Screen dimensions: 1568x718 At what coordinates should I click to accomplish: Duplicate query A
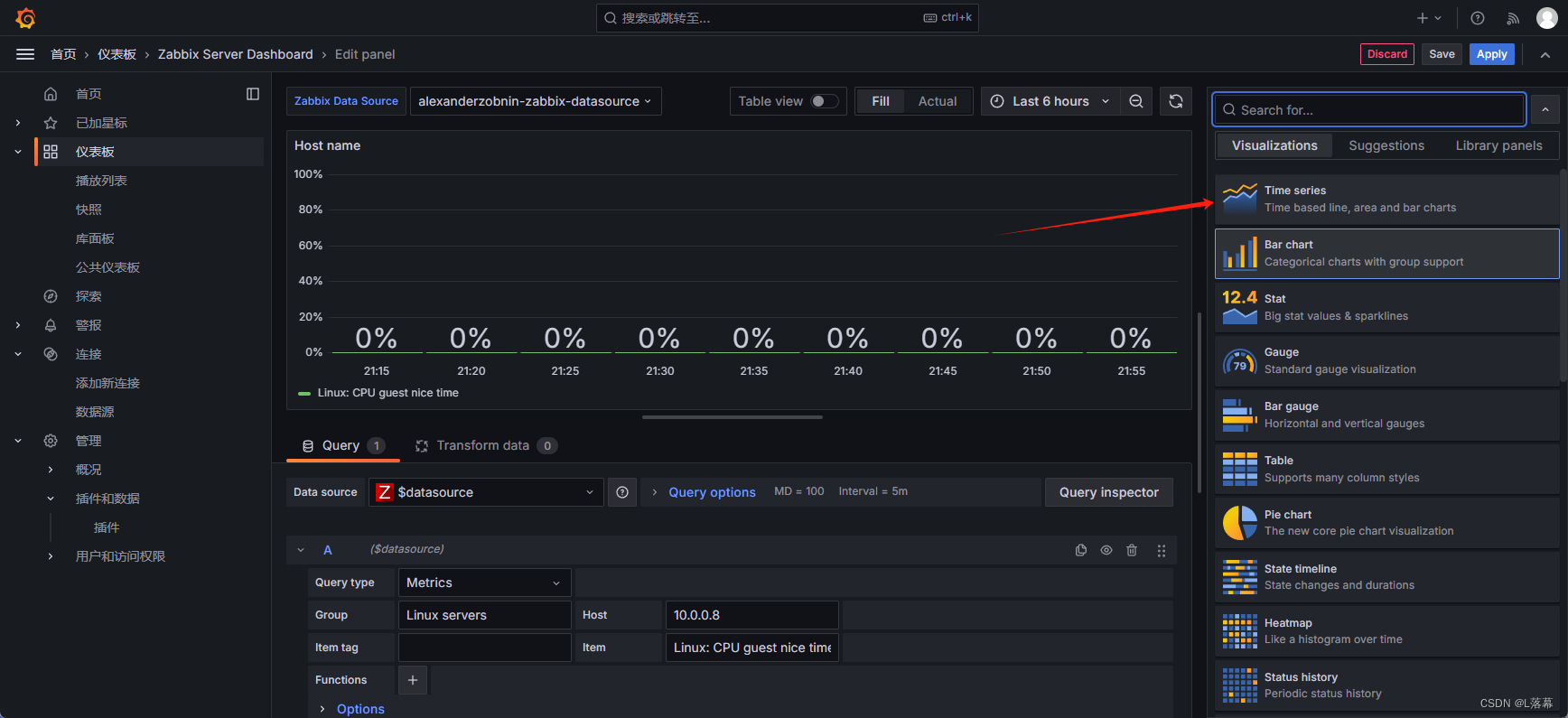[1081, 550]
